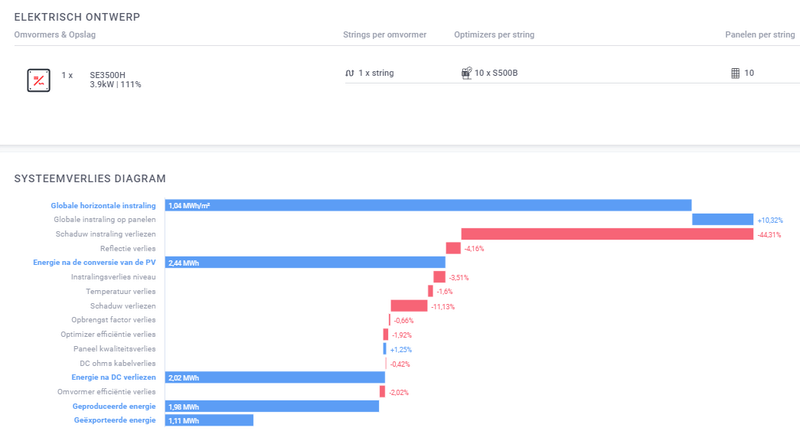Click the blue 1,98 MWh bar
Viewport: 800px width, 441px height.
(272, 407)
